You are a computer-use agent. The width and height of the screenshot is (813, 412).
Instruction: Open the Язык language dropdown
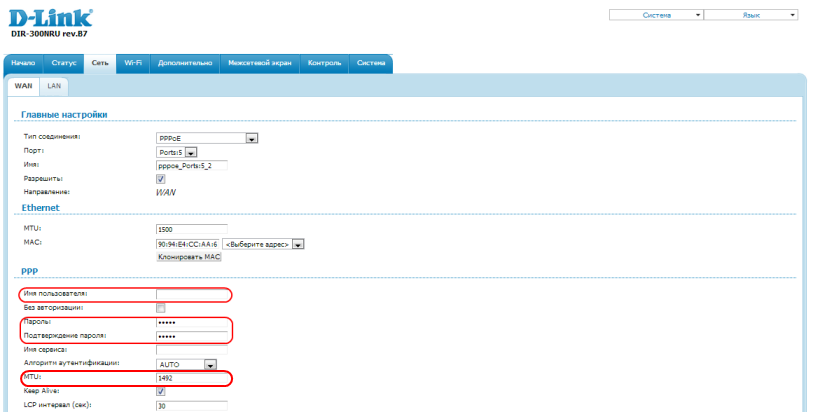pos(751,16)
